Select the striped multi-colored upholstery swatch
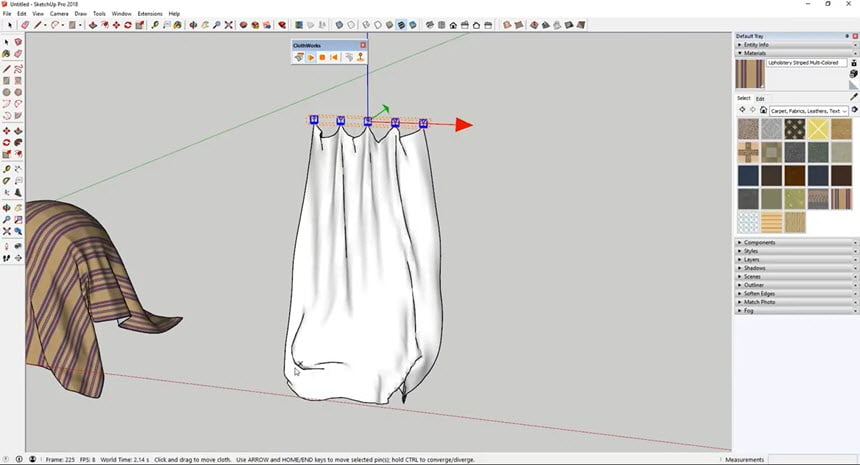 point(841,199)
